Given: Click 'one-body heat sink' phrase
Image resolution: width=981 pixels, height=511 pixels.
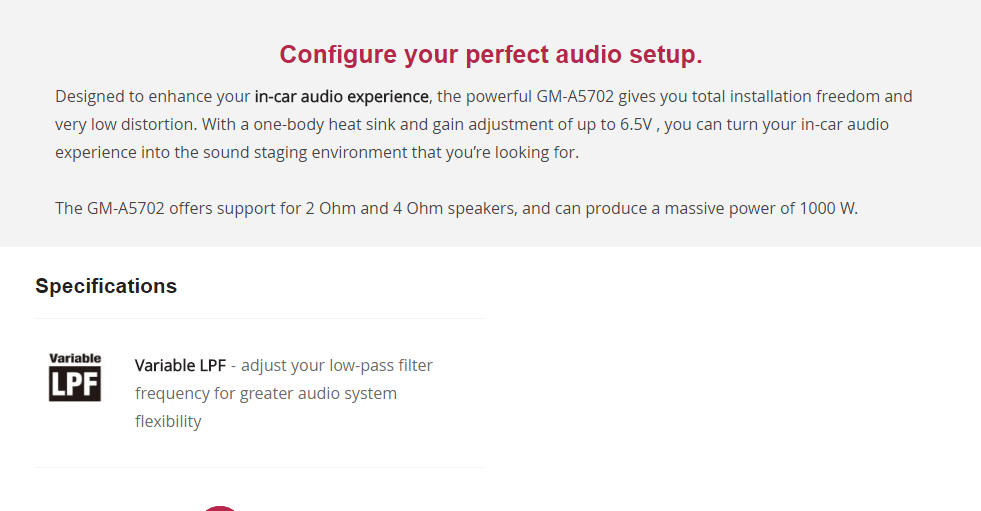Looking at the screenshot, I should point(324,124).
